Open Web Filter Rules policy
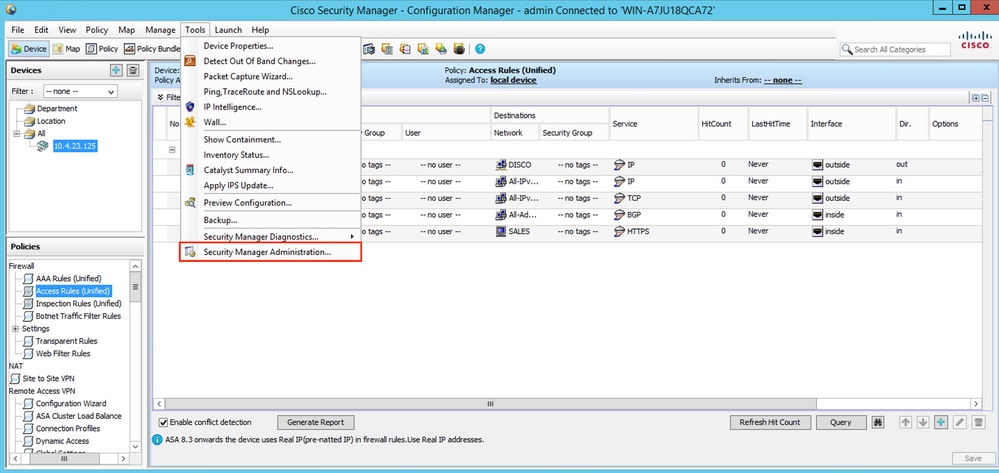999x473 pixels. click(x=62, y=353)
